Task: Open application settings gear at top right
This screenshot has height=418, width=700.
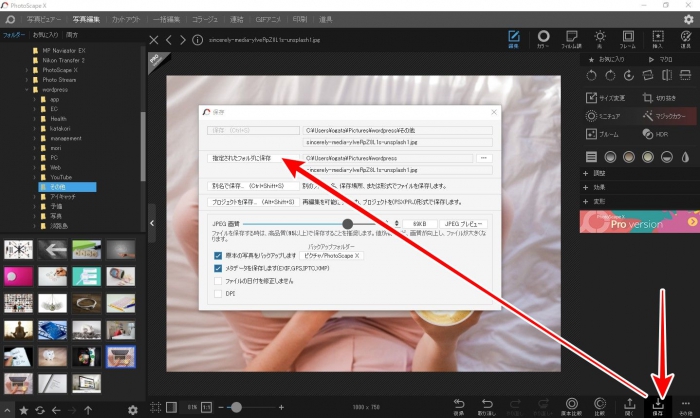Action: click(688, 19)
